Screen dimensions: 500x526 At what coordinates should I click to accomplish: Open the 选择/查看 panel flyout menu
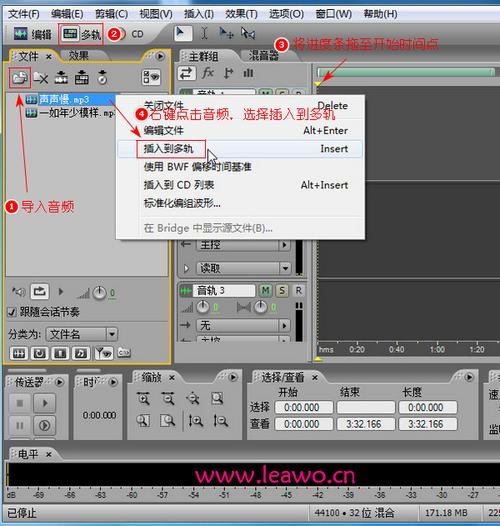469,377
